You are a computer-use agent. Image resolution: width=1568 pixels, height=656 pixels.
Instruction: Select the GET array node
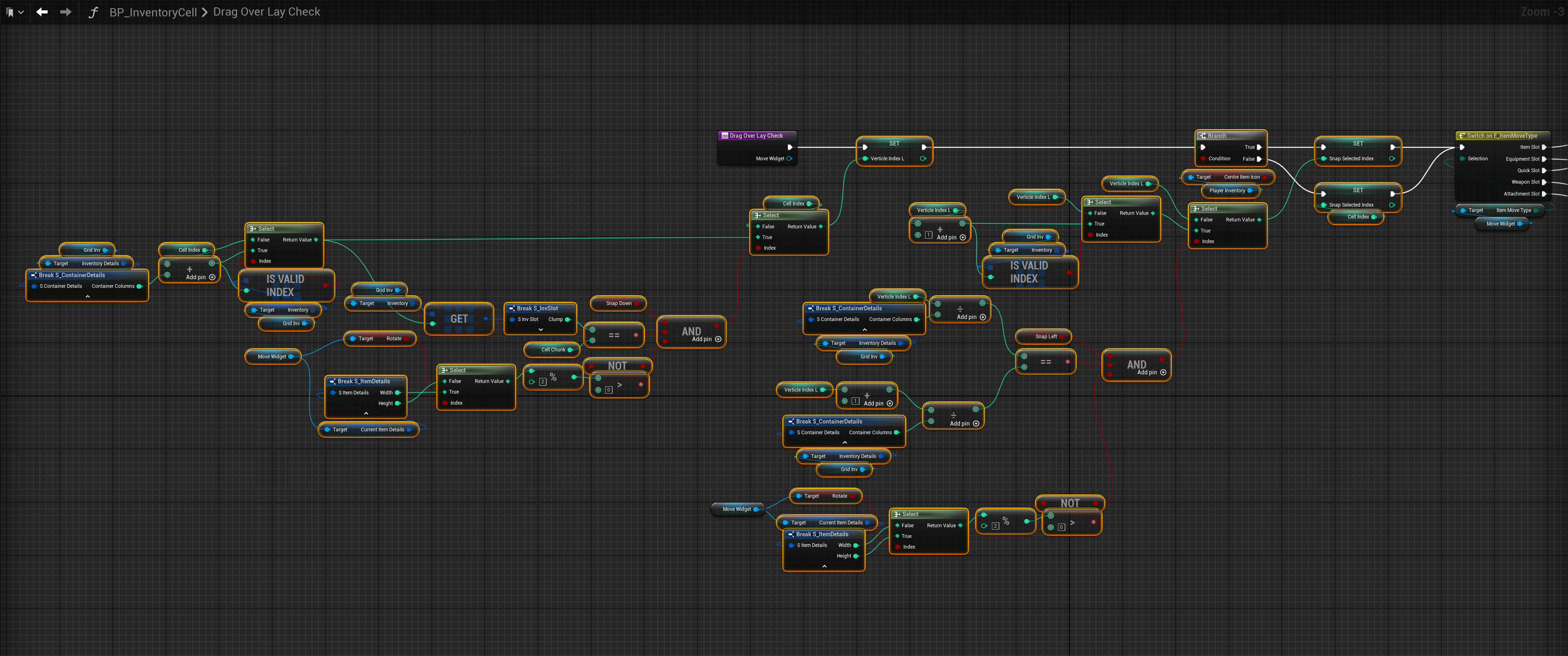point(458,319)
